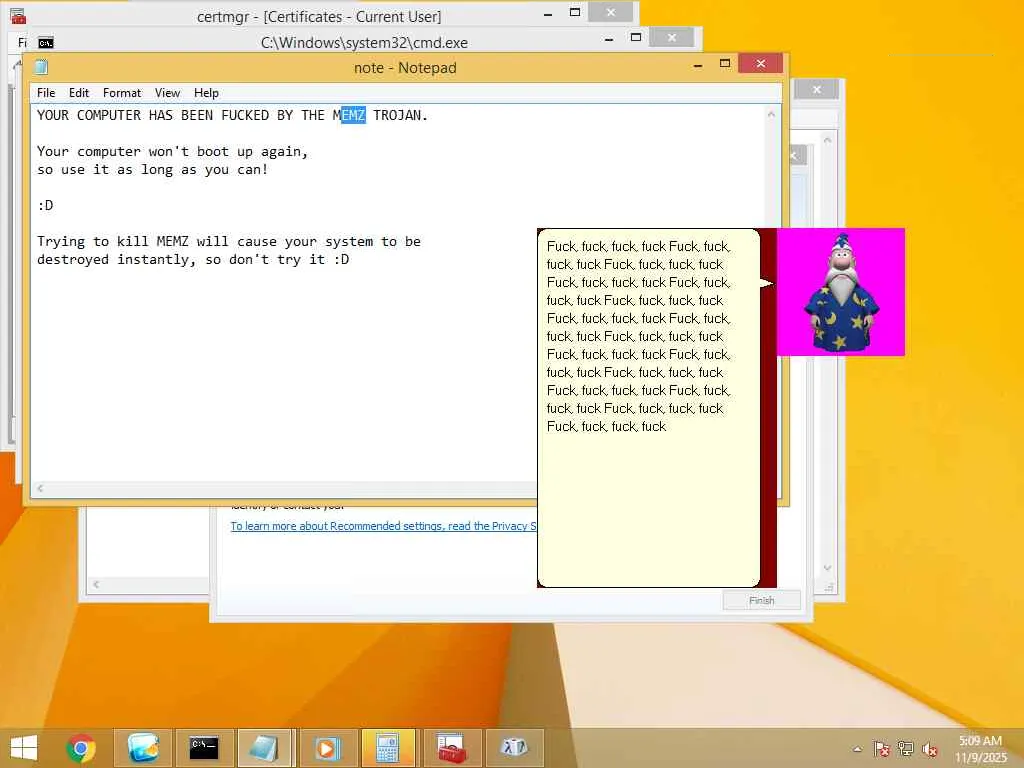
Task: Maximize the Notepad window
Action: (x=725, y=64)
